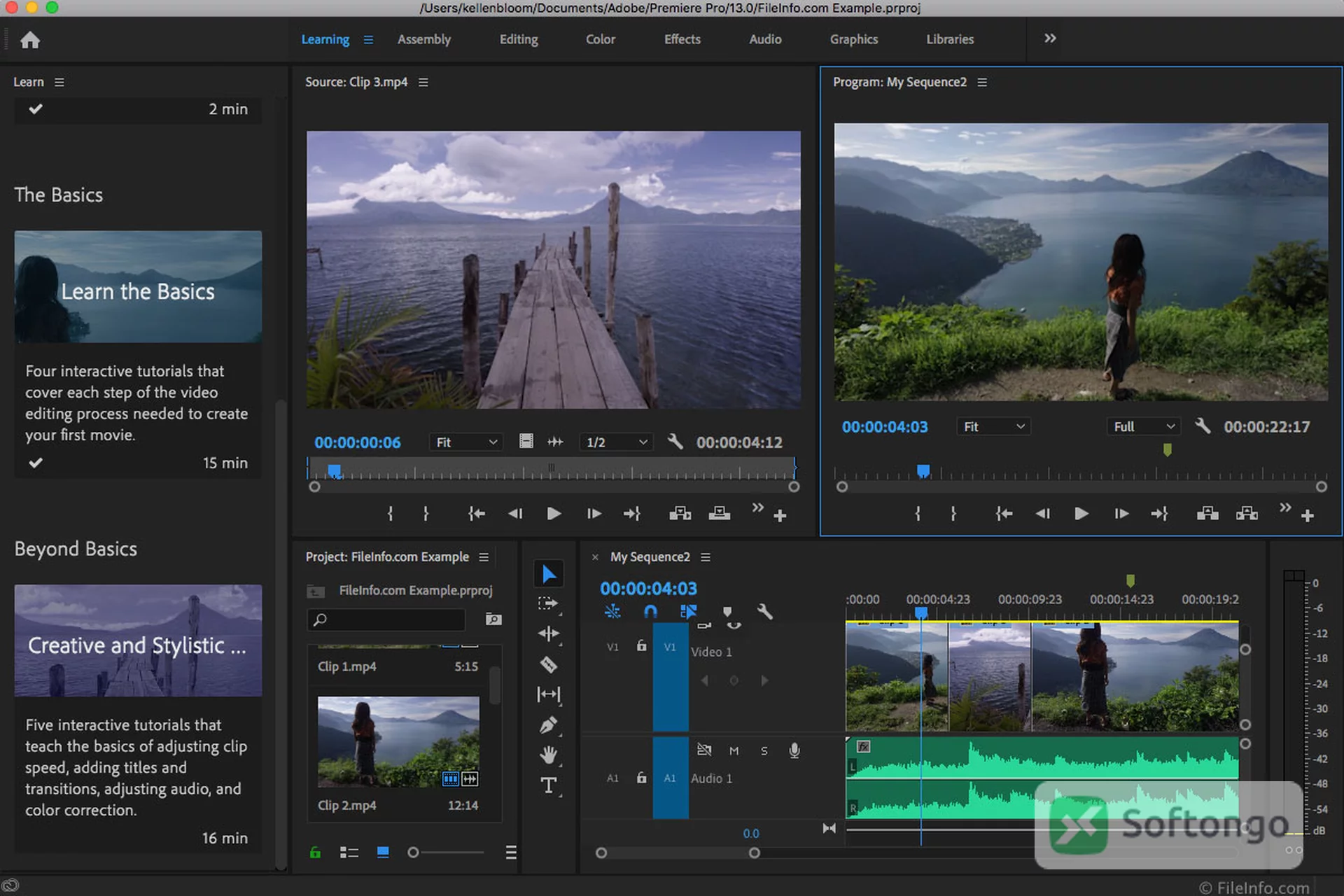Play the Program monitor sequence
Viewport: 1344px width, 896px height.
pyautogui.click(x=1081, y=514)
